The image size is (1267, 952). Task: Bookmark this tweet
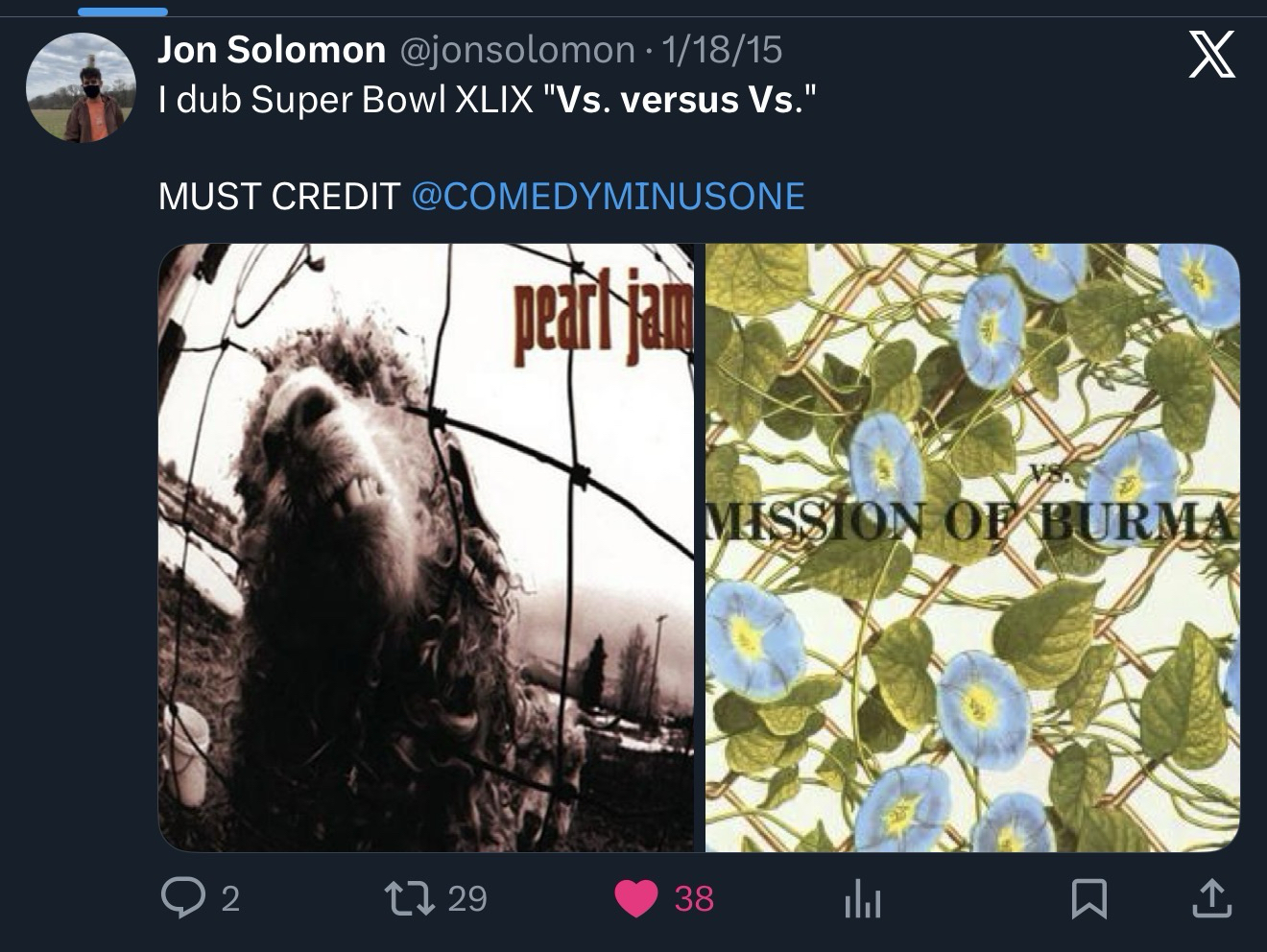click(1089, 899)
